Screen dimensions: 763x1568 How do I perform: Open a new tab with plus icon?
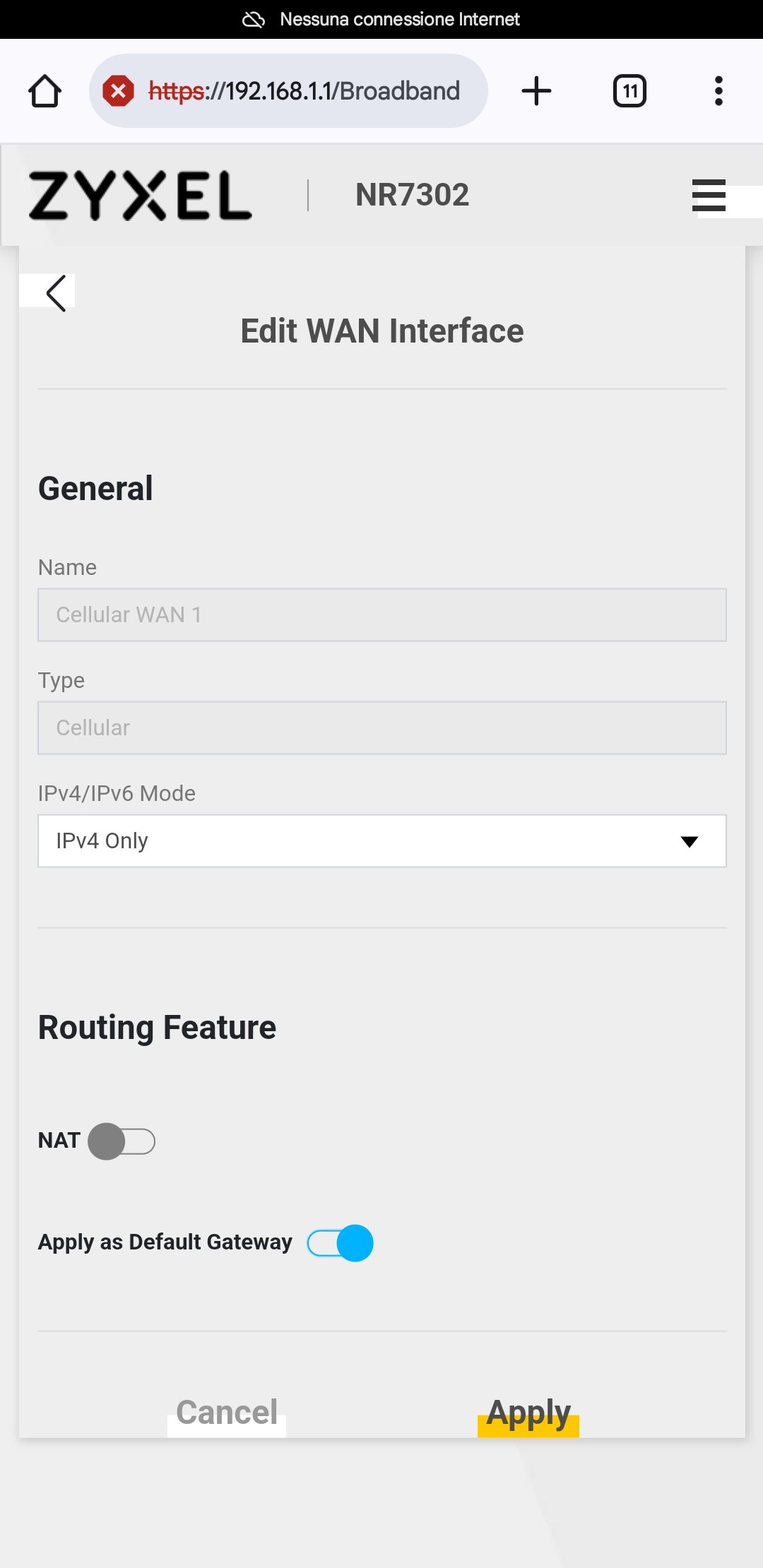[536, 91]
